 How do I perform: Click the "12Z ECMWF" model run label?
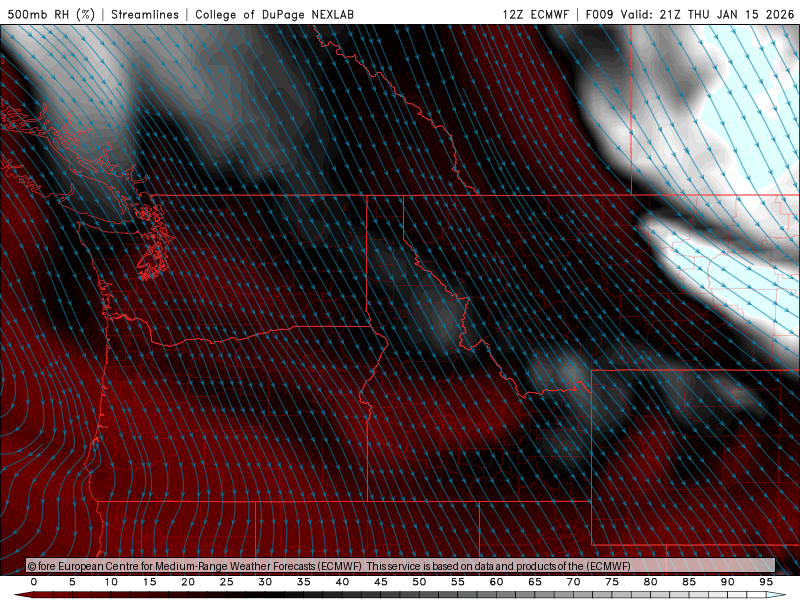[535, 14]
